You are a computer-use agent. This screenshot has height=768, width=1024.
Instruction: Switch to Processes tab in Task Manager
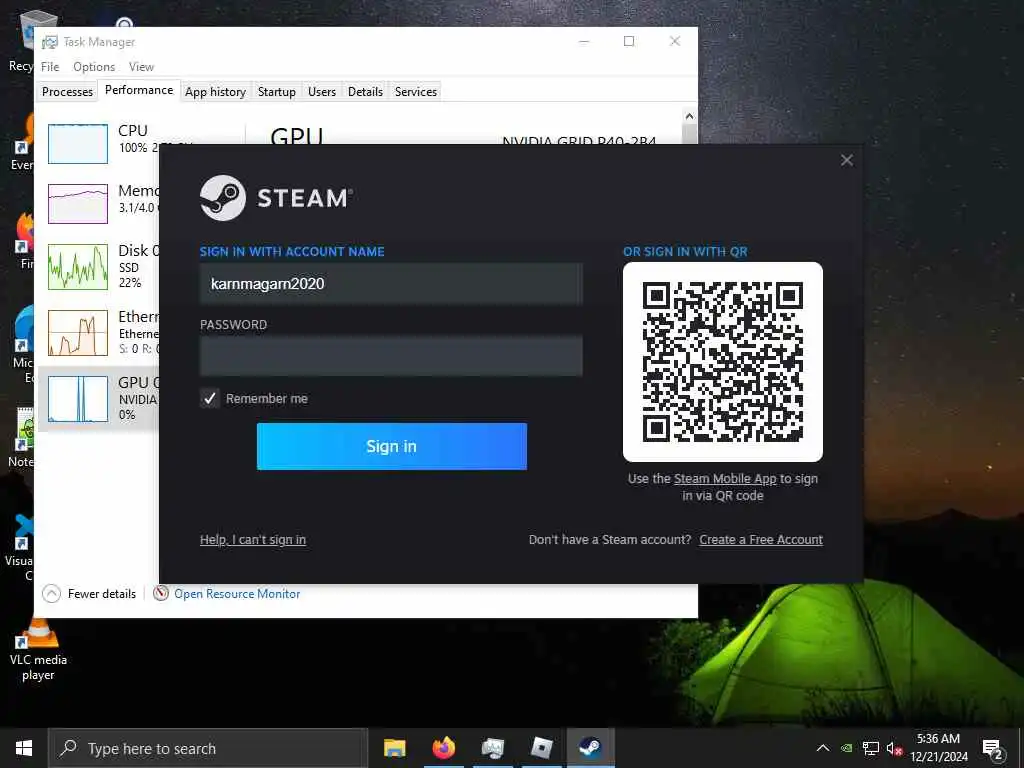[67, 91]
